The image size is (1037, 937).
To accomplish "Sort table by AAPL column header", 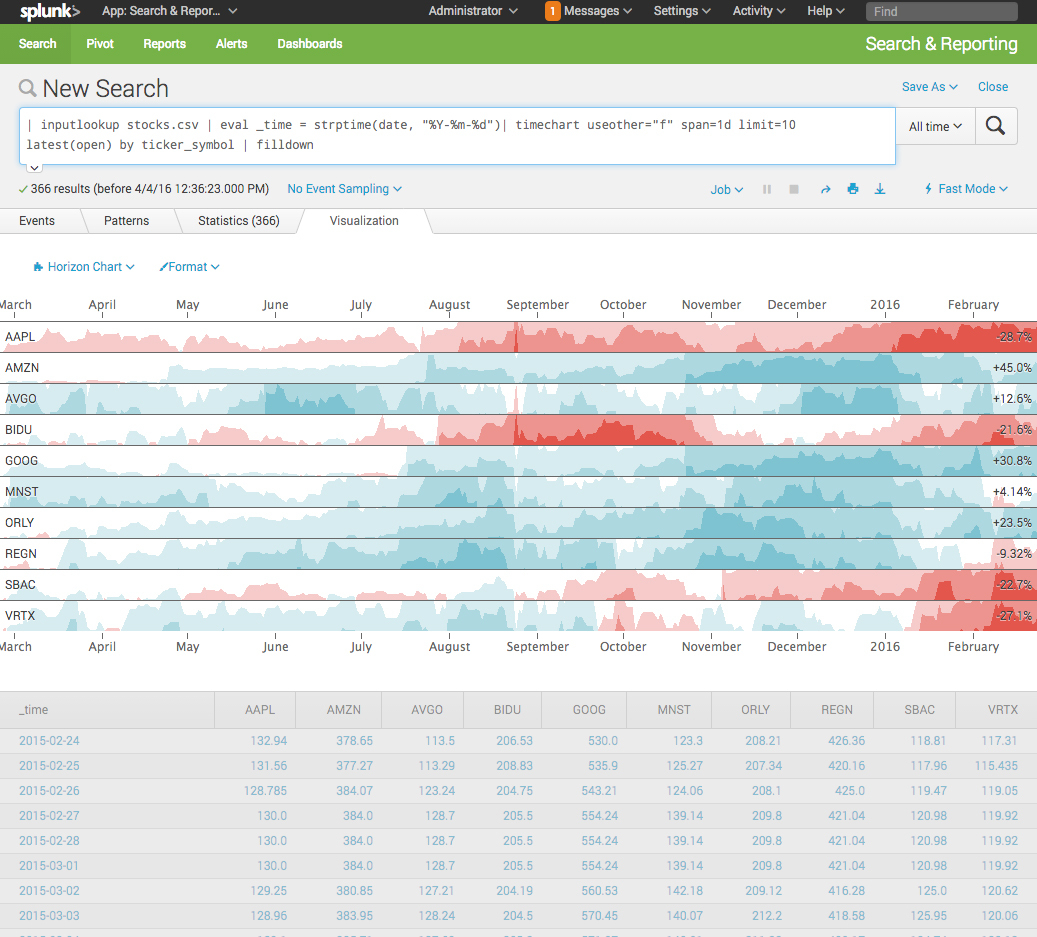I will pos(260,710).
